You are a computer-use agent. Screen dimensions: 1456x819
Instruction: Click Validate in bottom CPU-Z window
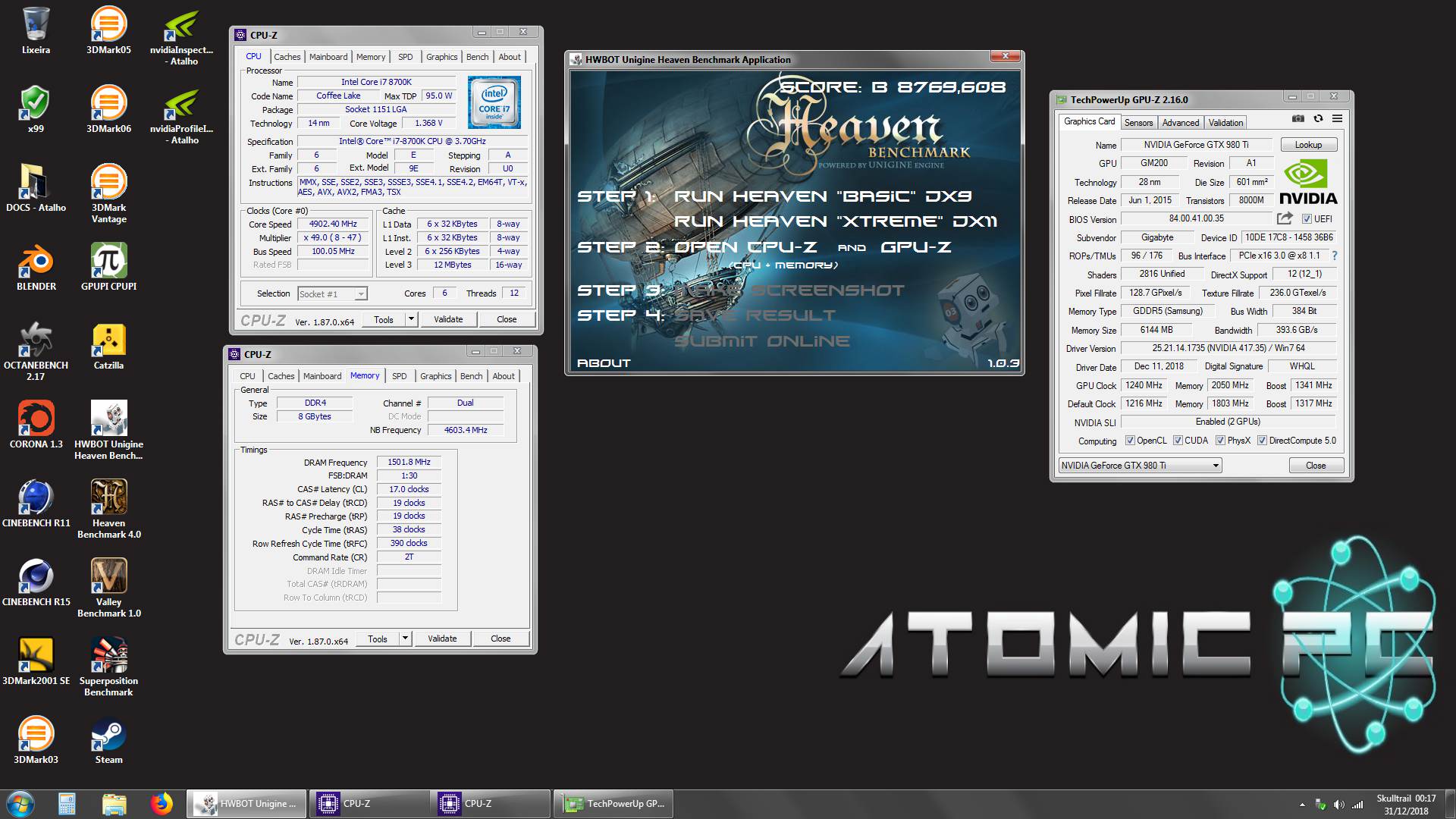(442, 639)
